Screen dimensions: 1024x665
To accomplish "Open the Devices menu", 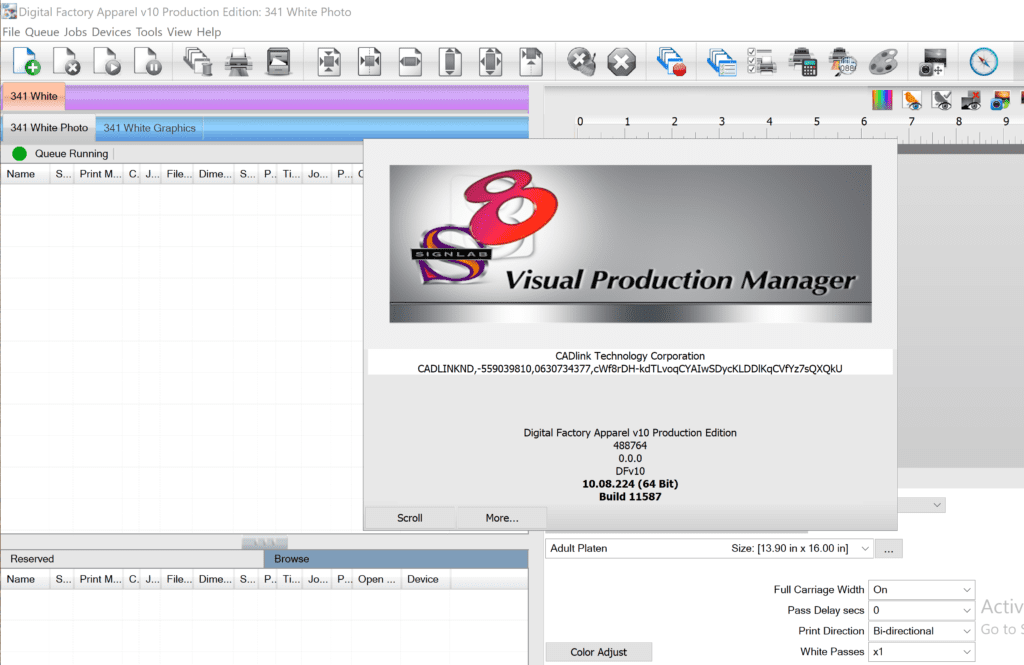I will (x=111, y=32).
